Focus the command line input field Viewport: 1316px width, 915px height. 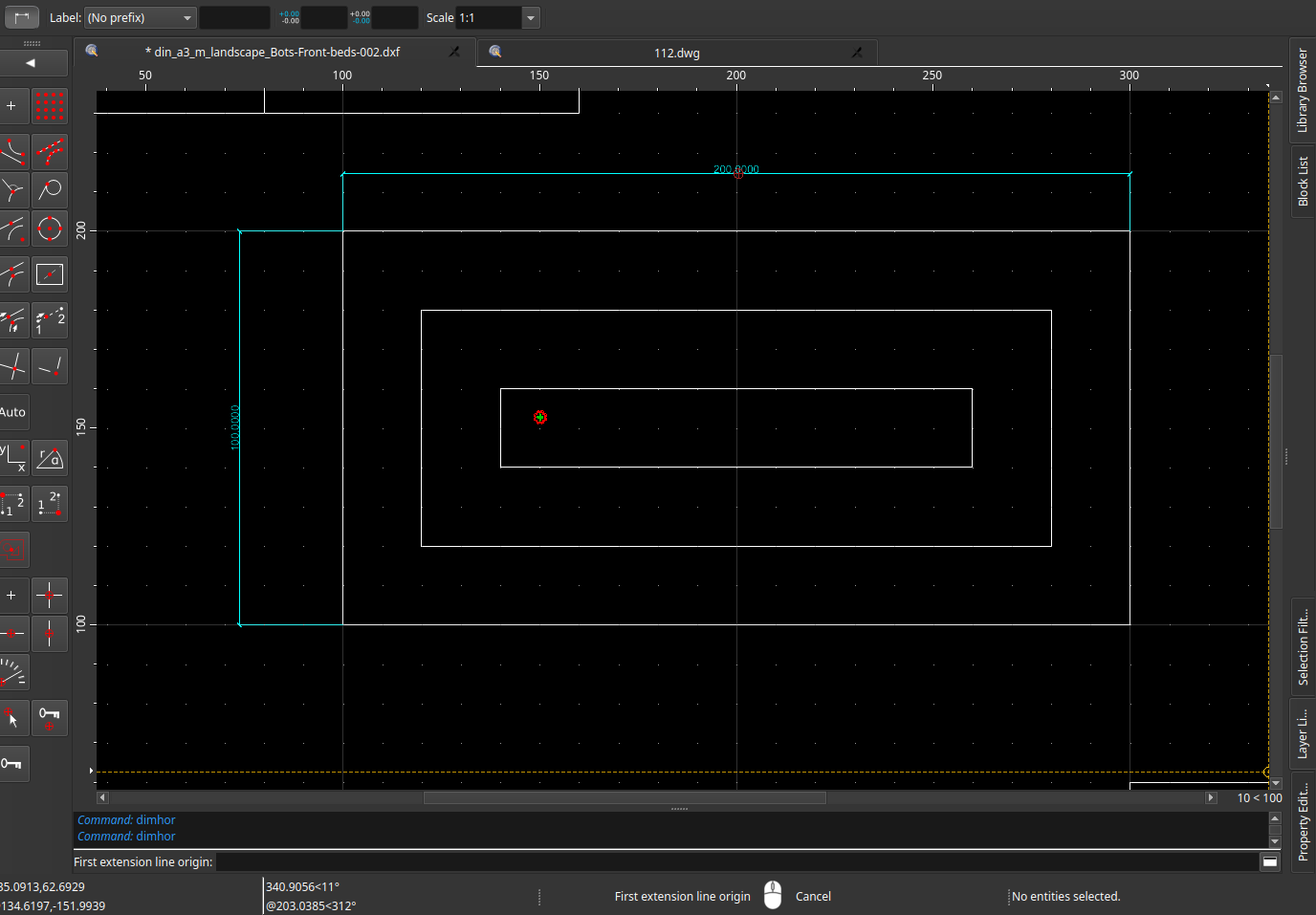736,861
